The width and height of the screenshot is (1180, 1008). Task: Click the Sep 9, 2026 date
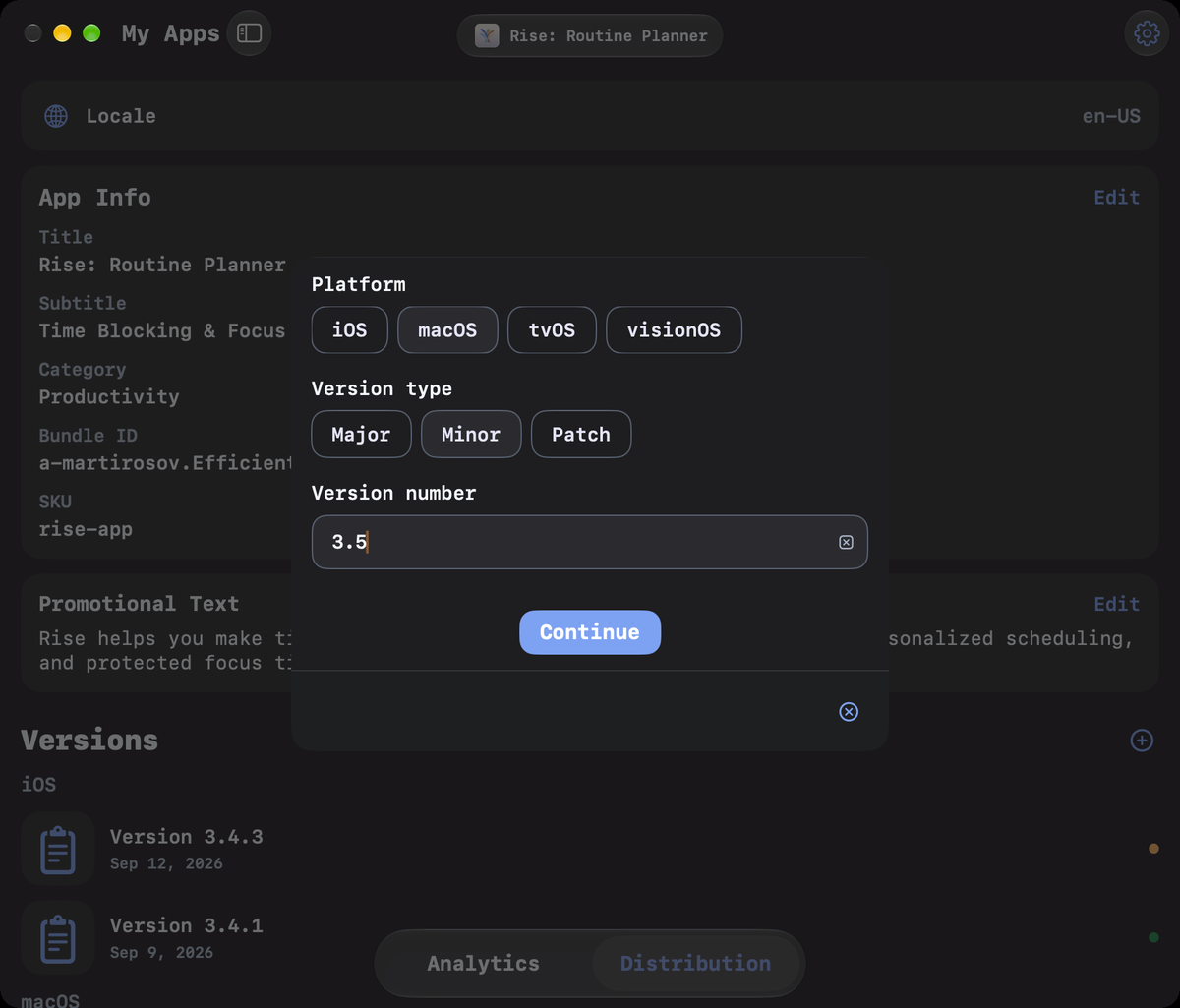pyautogui.click(x=161, y=952)
